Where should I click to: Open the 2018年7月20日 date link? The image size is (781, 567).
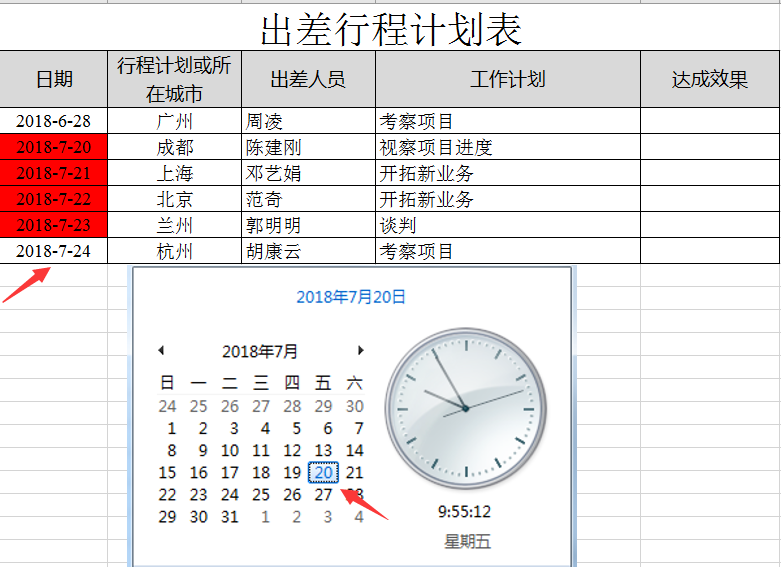pos(351,297)
